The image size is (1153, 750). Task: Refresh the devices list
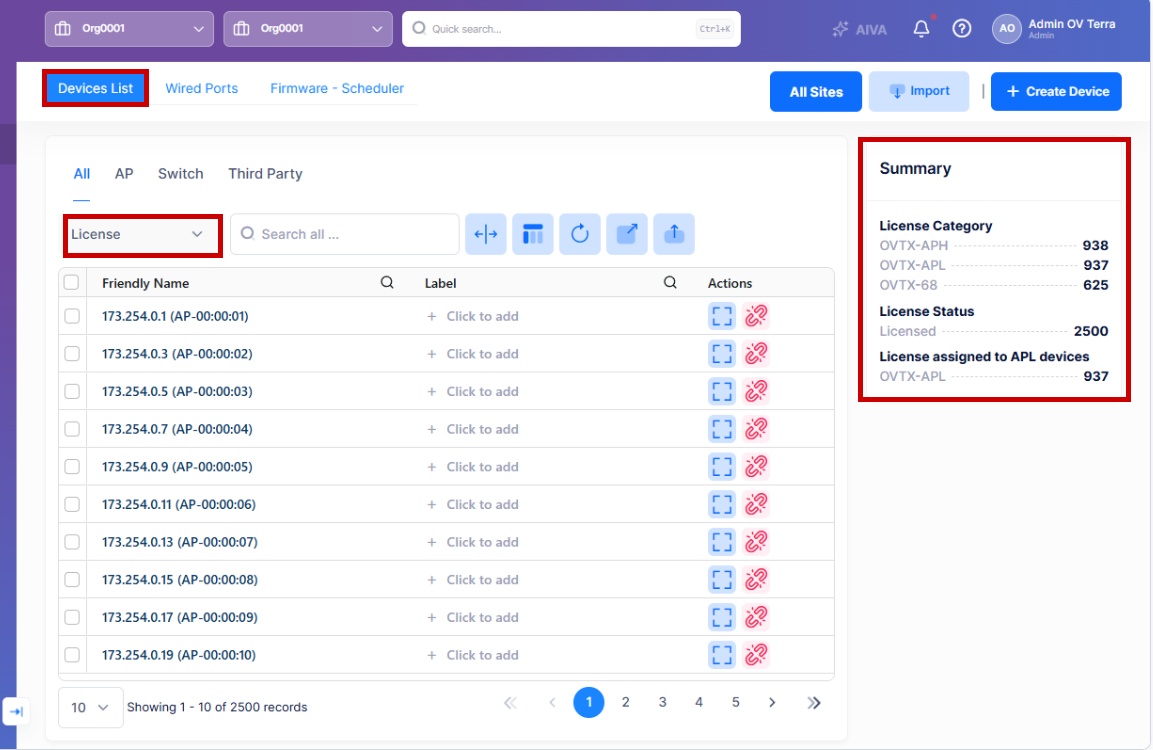click(579, 234)
